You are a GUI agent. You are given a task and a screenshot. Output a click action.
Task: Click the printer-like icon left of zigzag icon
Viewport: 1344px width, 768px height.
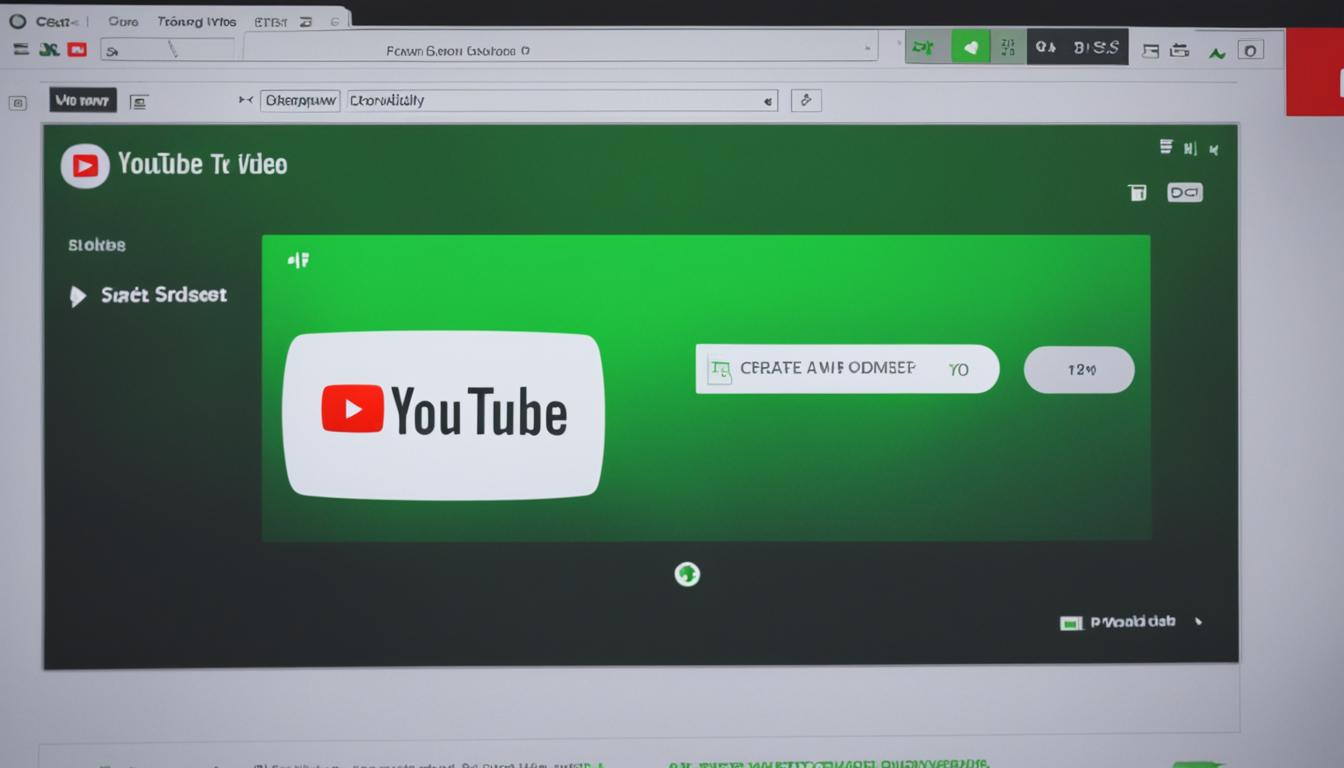[x=1180, y=49]
